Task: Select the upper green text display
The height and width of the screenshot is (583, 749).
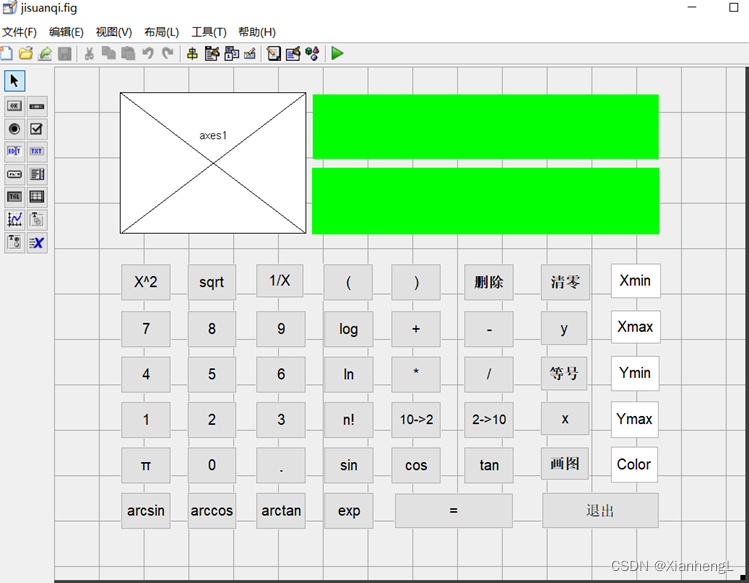Action: 486,127
